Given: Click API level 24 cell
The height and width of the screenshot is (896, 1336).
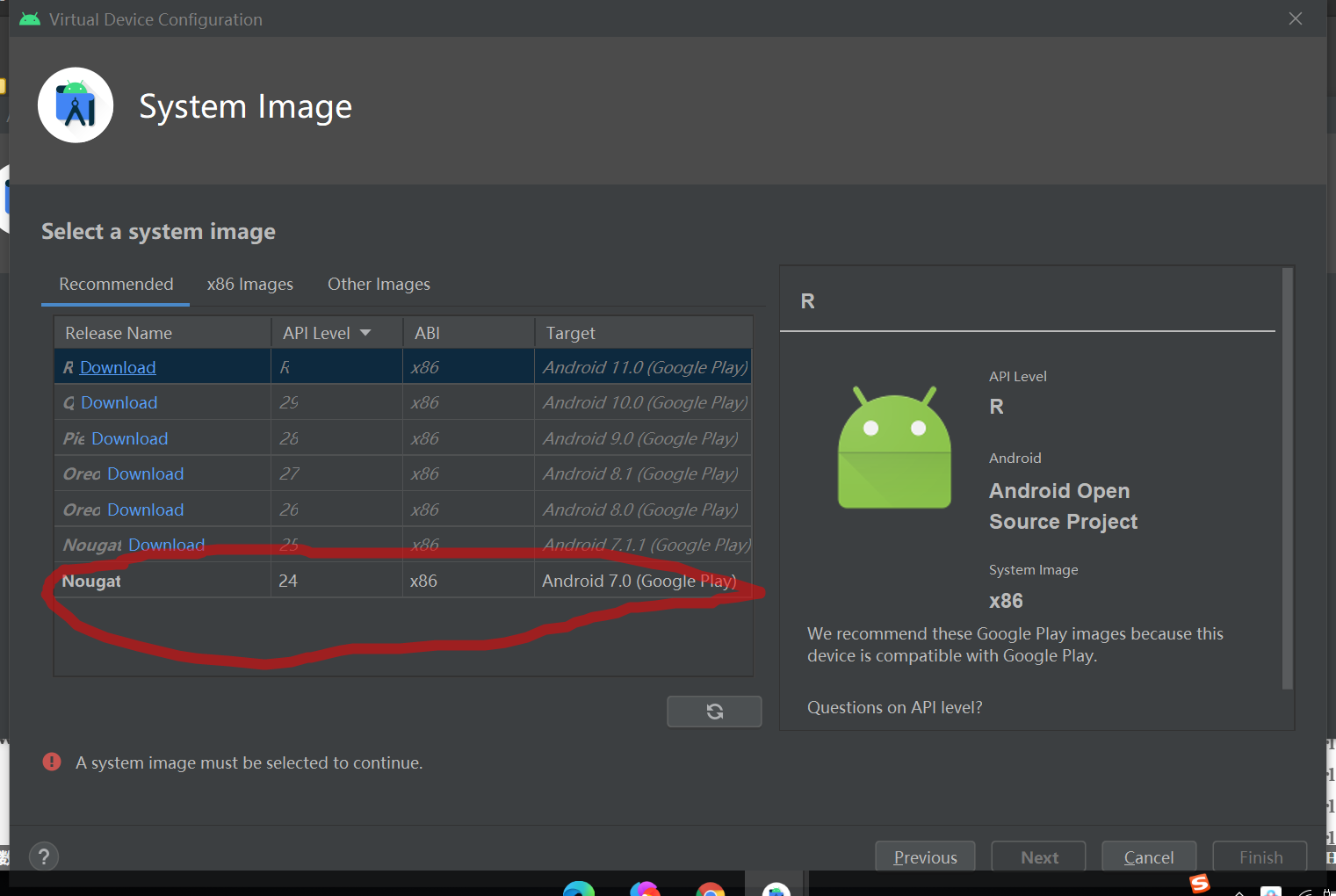Looking at the screenshot, I should pyautogui.click(x=337, y=581).
